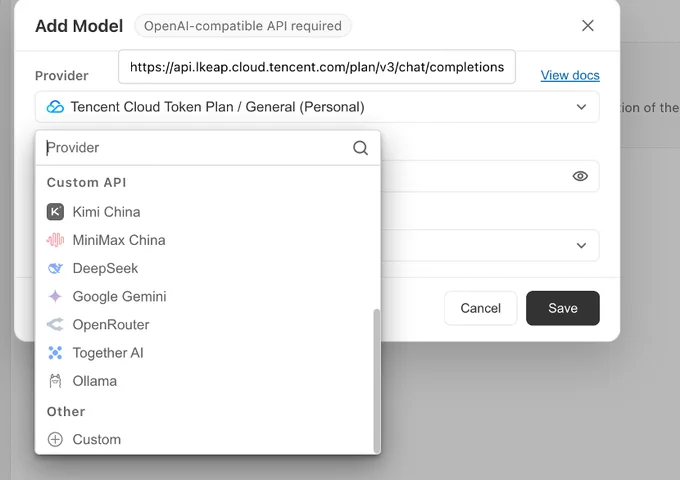Viewport: 680px width, 480px height.
Task: Click the Together AI dots icon
Action: (55, 353)
